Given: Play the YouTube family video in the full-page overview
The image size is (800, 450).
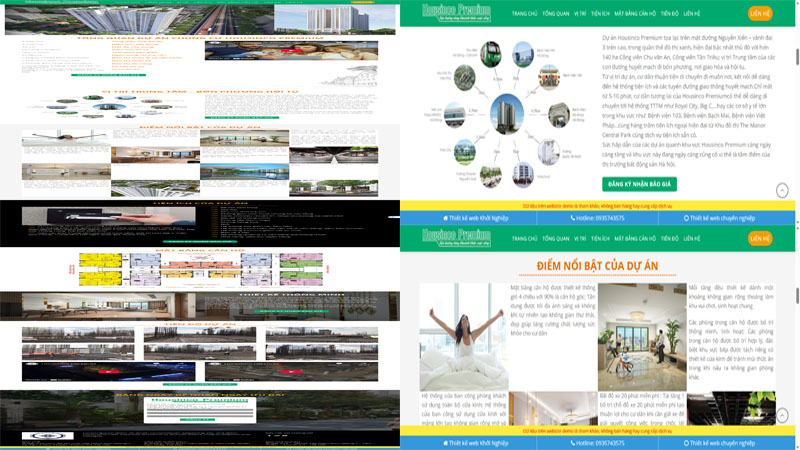Looking at the screenshot, I should coord(291,51).
